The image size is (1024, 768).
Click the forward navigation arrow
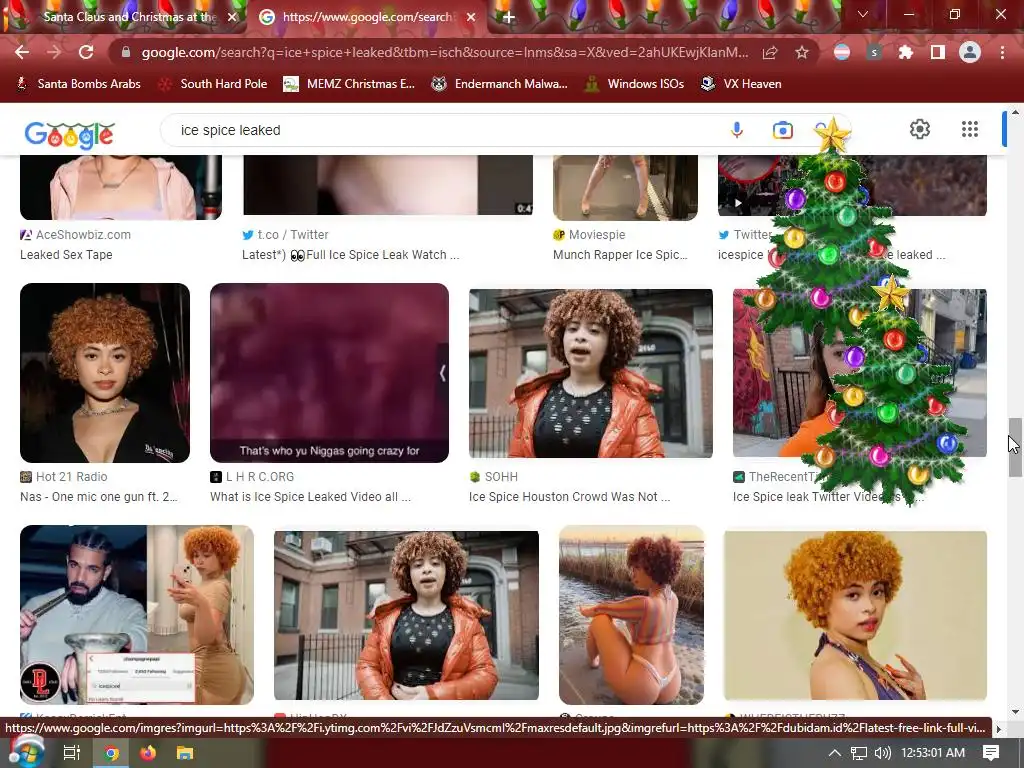coord(54,52)
